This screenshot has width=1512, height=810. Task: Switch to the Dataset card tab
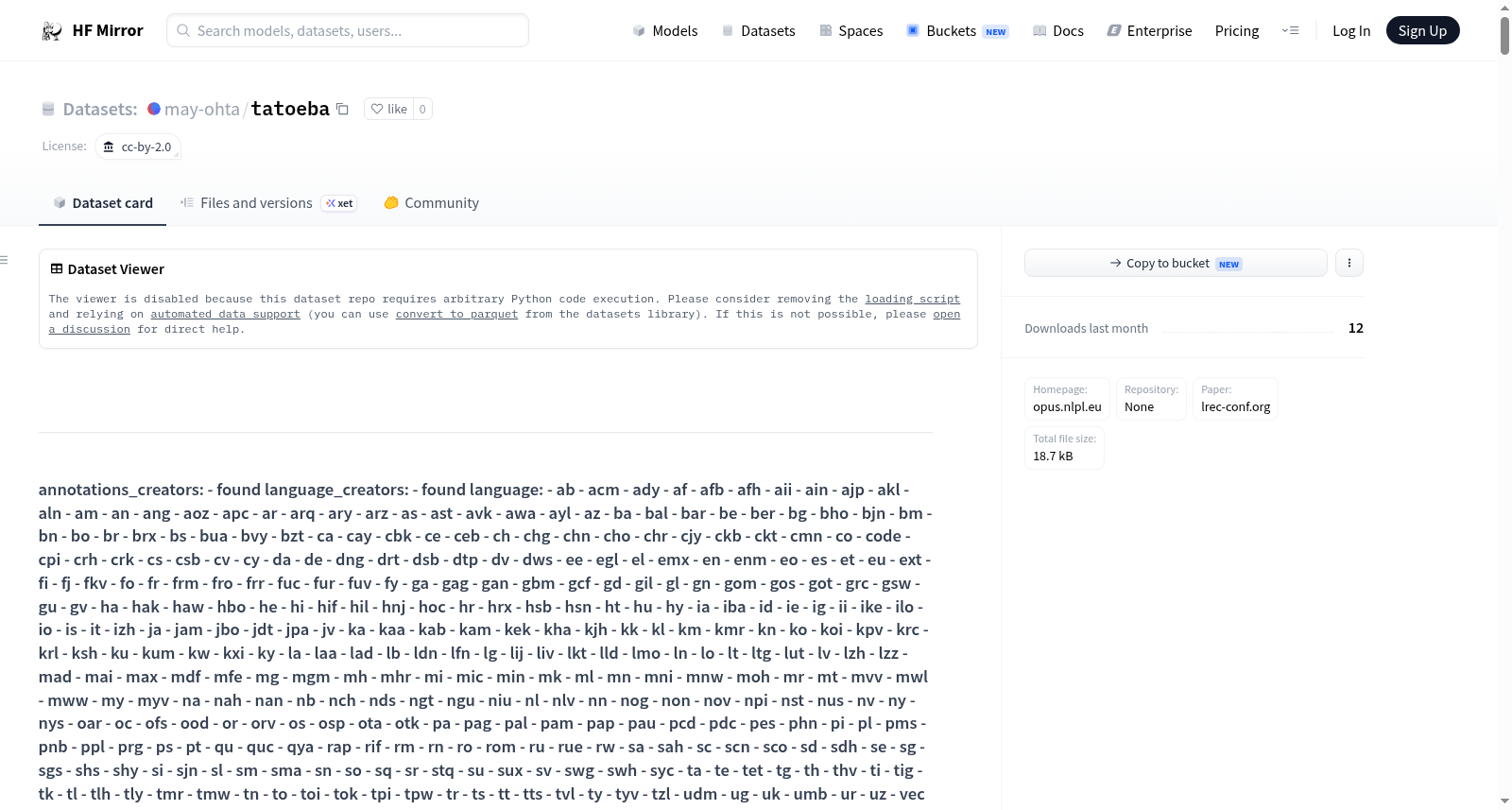[x=103, y=203]
